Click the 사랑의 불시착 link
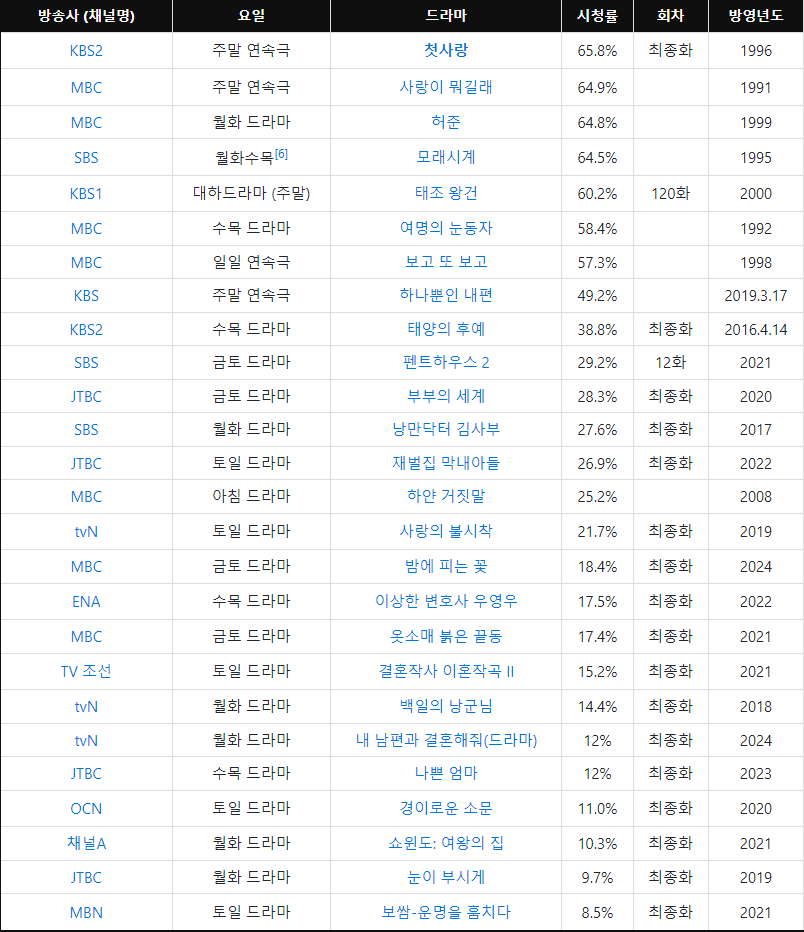Screen dimensions: 804x932 tap(446, 531)
